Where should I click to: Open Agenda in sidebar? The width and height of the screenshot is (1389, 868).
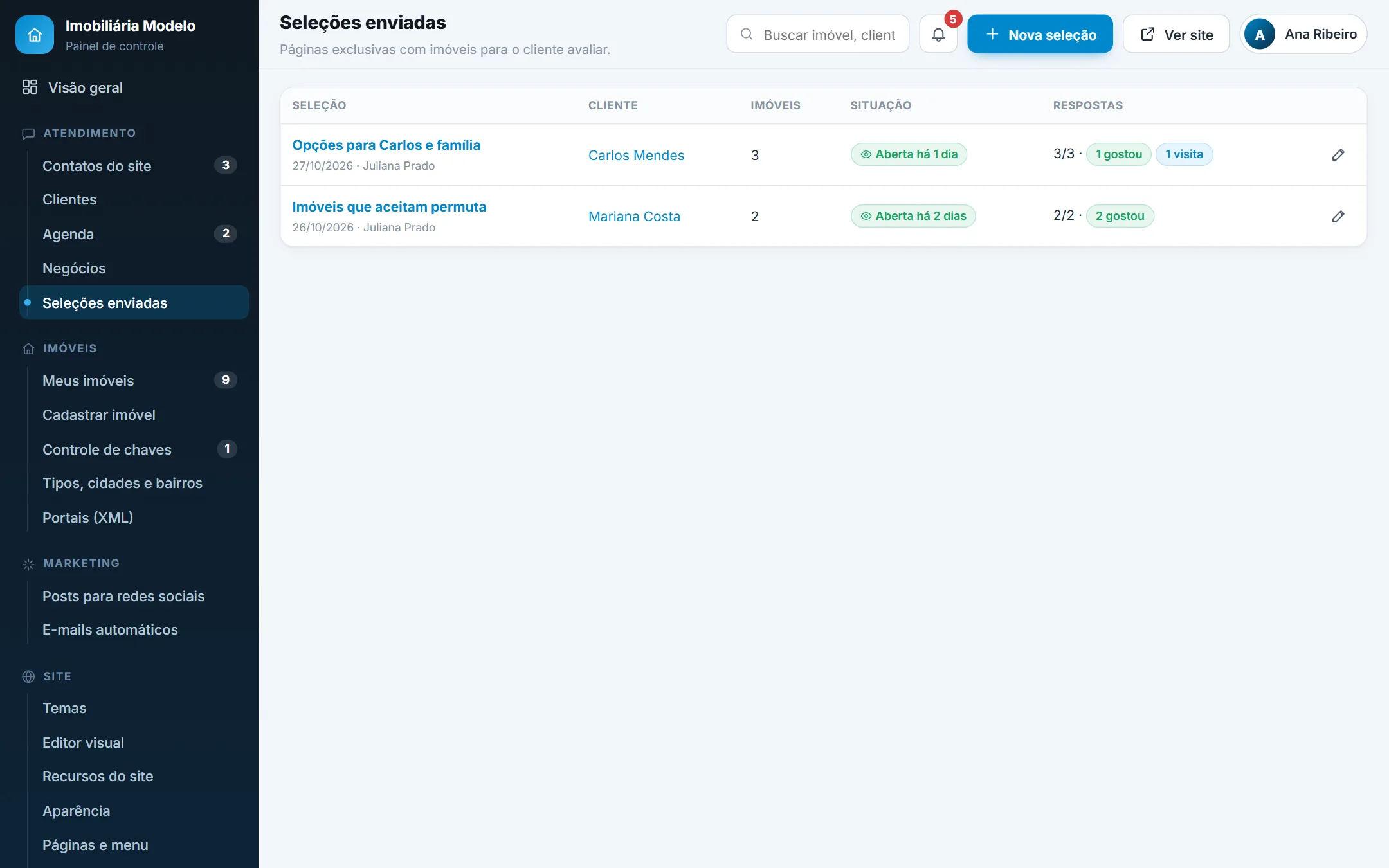pos(134,234)
